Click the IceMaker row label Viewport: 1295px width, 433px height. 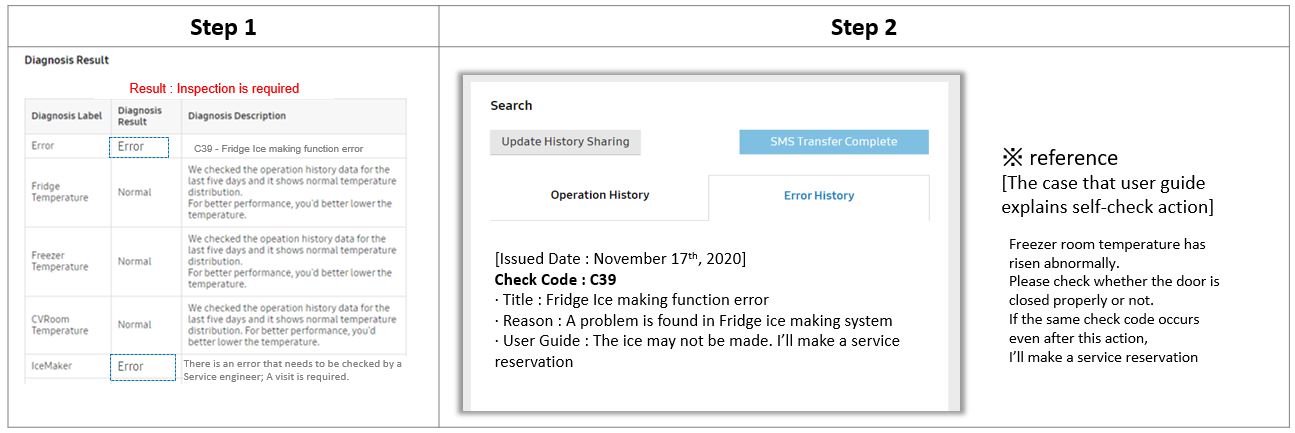coord(51,367)
